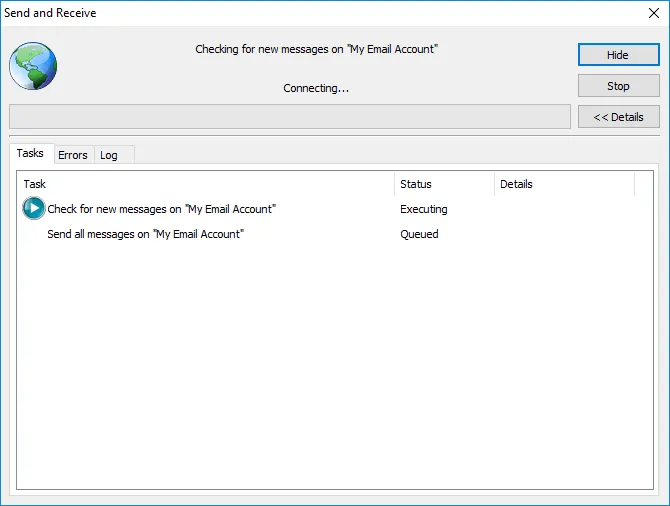Stop the send and receive operation

click(x=618, y=86)
